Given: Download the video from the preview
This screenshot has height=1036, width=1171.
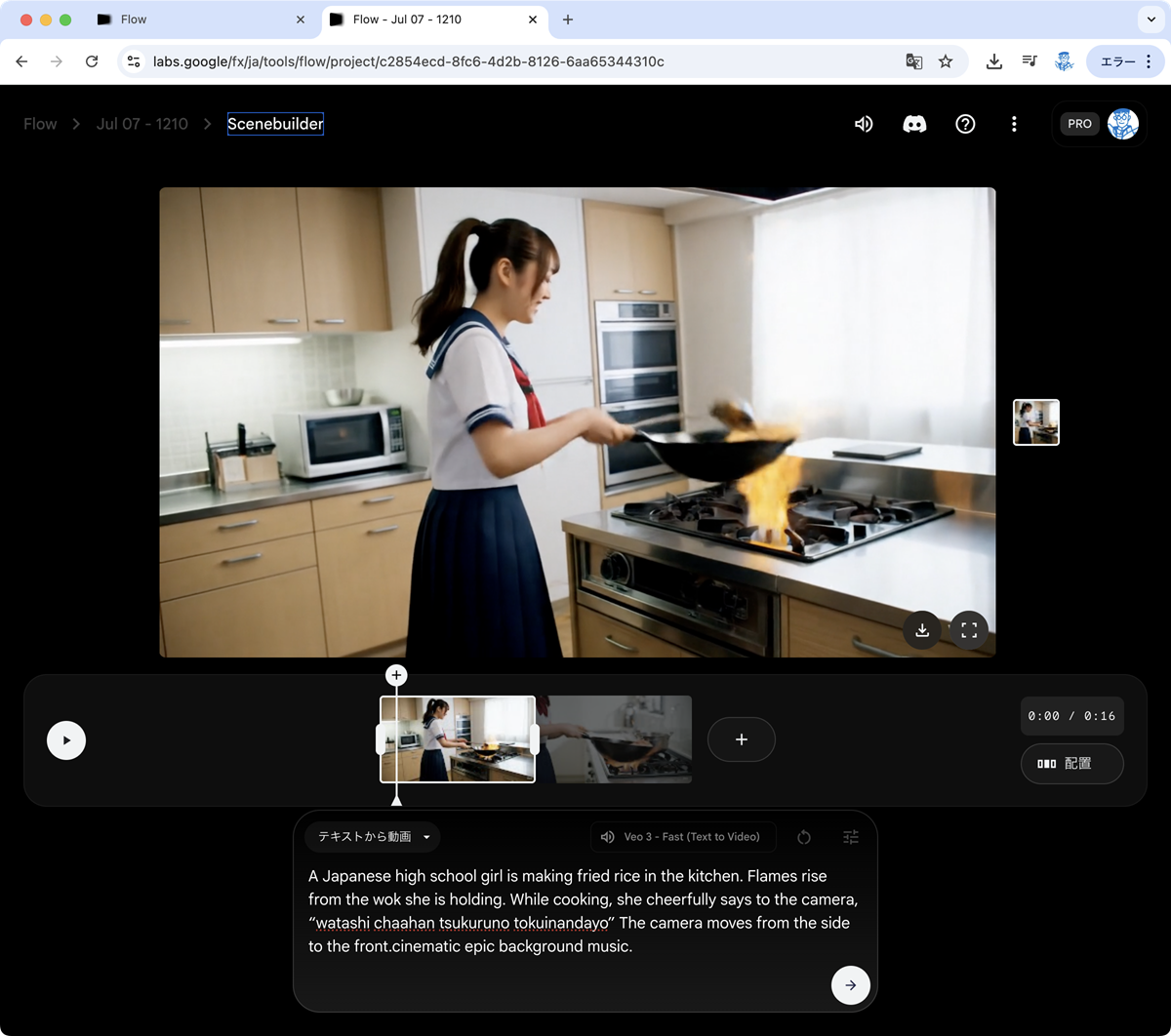Looking at the screenshot, I should click(x=922, y=630).
